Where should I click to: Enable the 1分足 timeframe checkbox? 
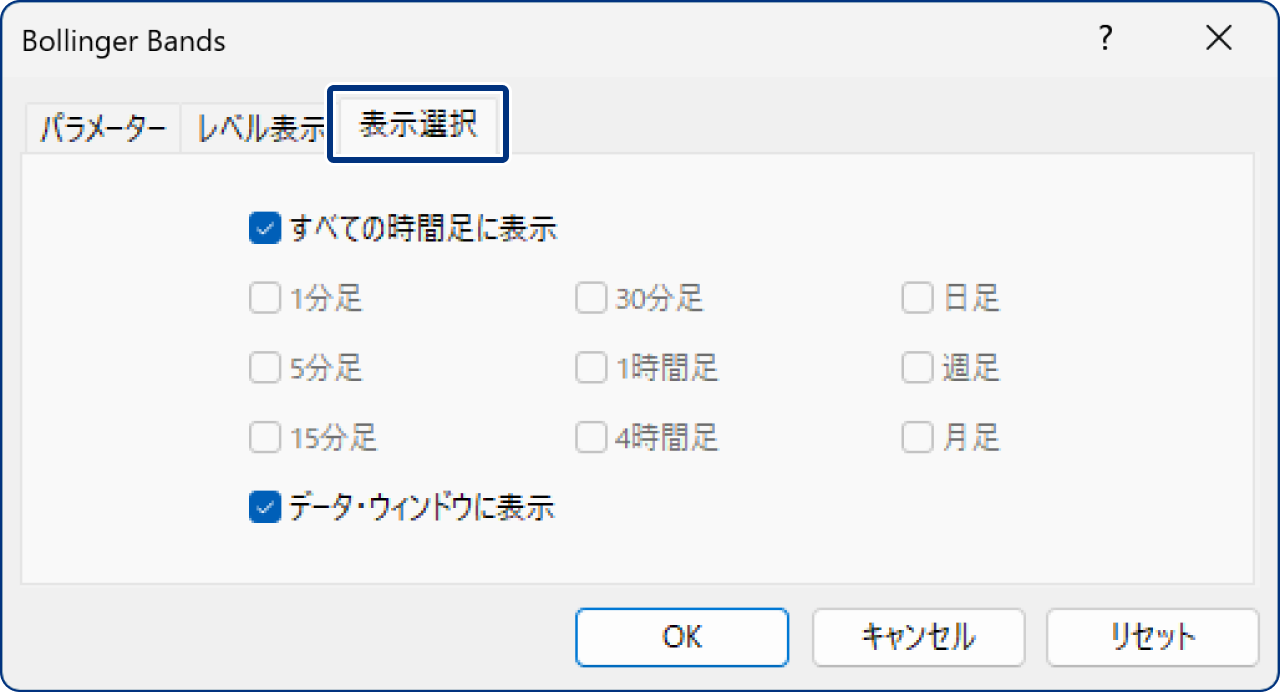[264, 297]
